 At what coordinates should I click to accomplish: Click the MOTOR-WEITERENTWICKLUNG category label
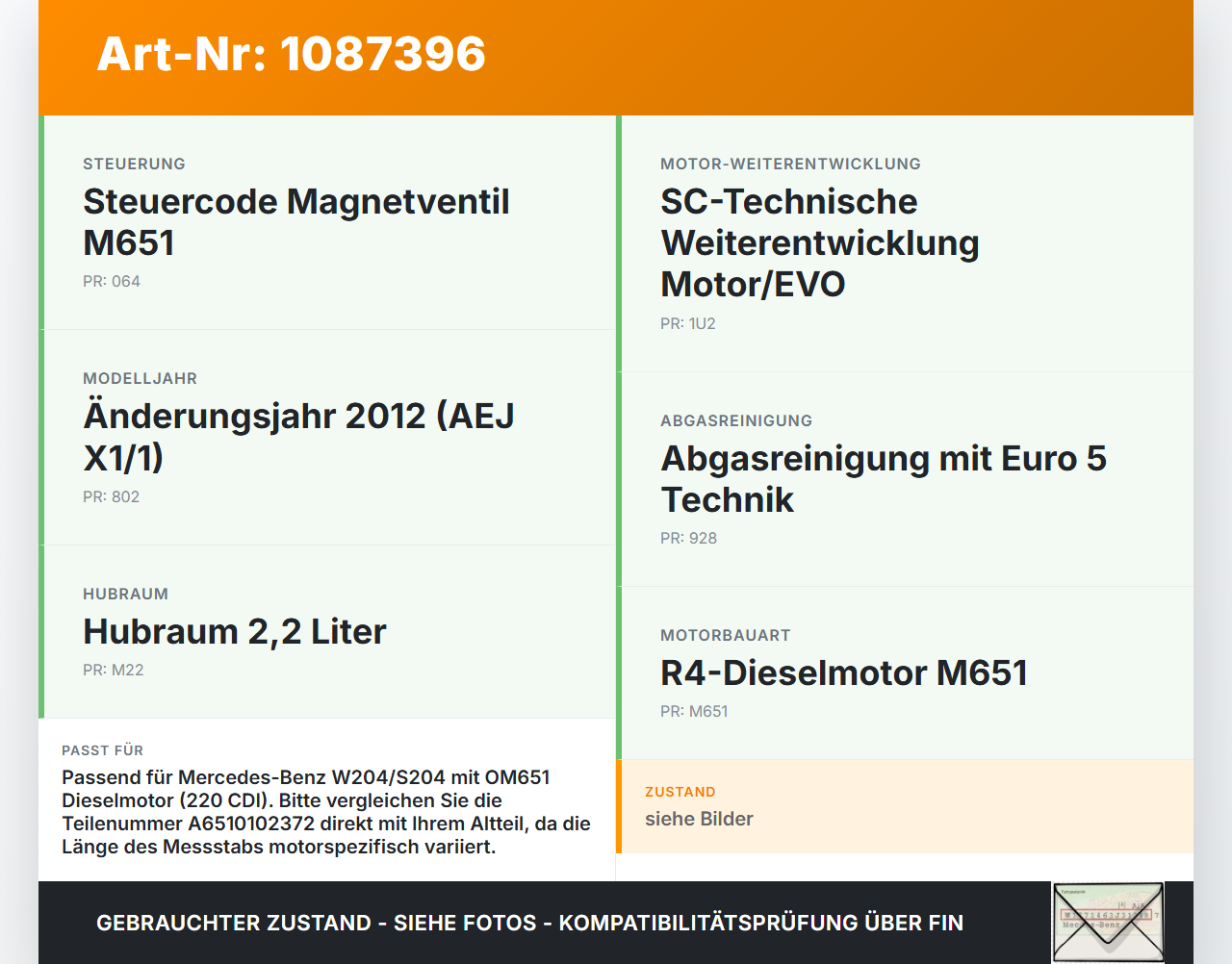pyautogui.click(x=791, y=165)
